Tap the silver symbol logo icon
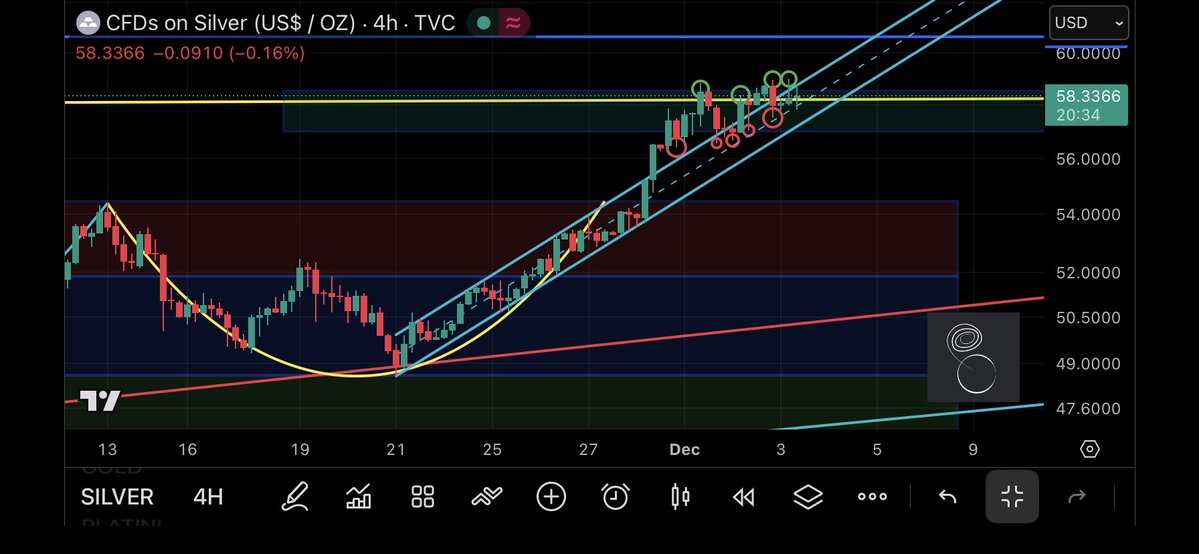 (x=89, y=23)
